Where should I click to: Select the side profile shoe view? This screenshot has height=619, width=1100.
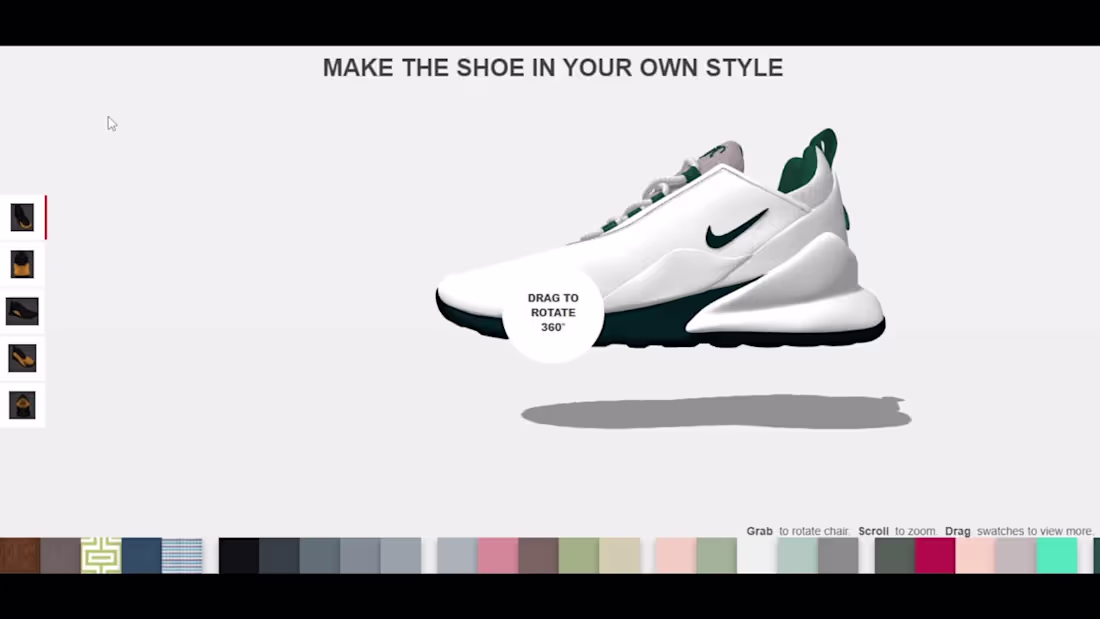point(22,311)
